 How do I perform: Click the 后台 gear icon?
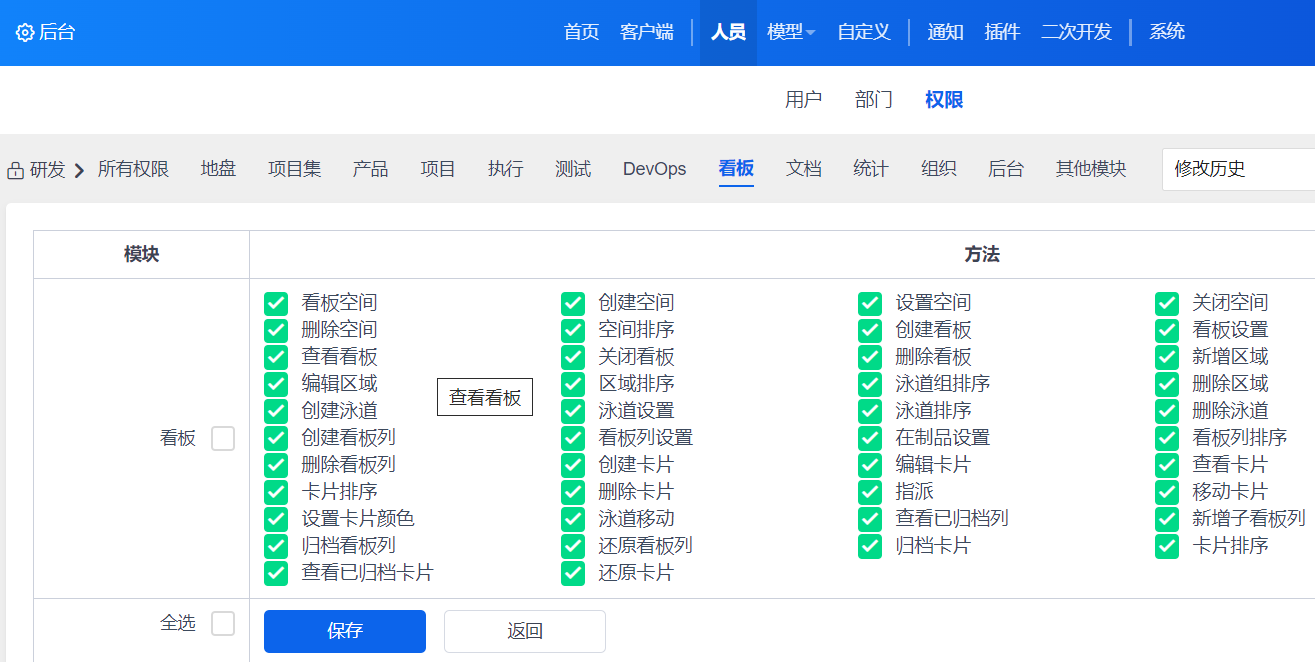(25, 33)
